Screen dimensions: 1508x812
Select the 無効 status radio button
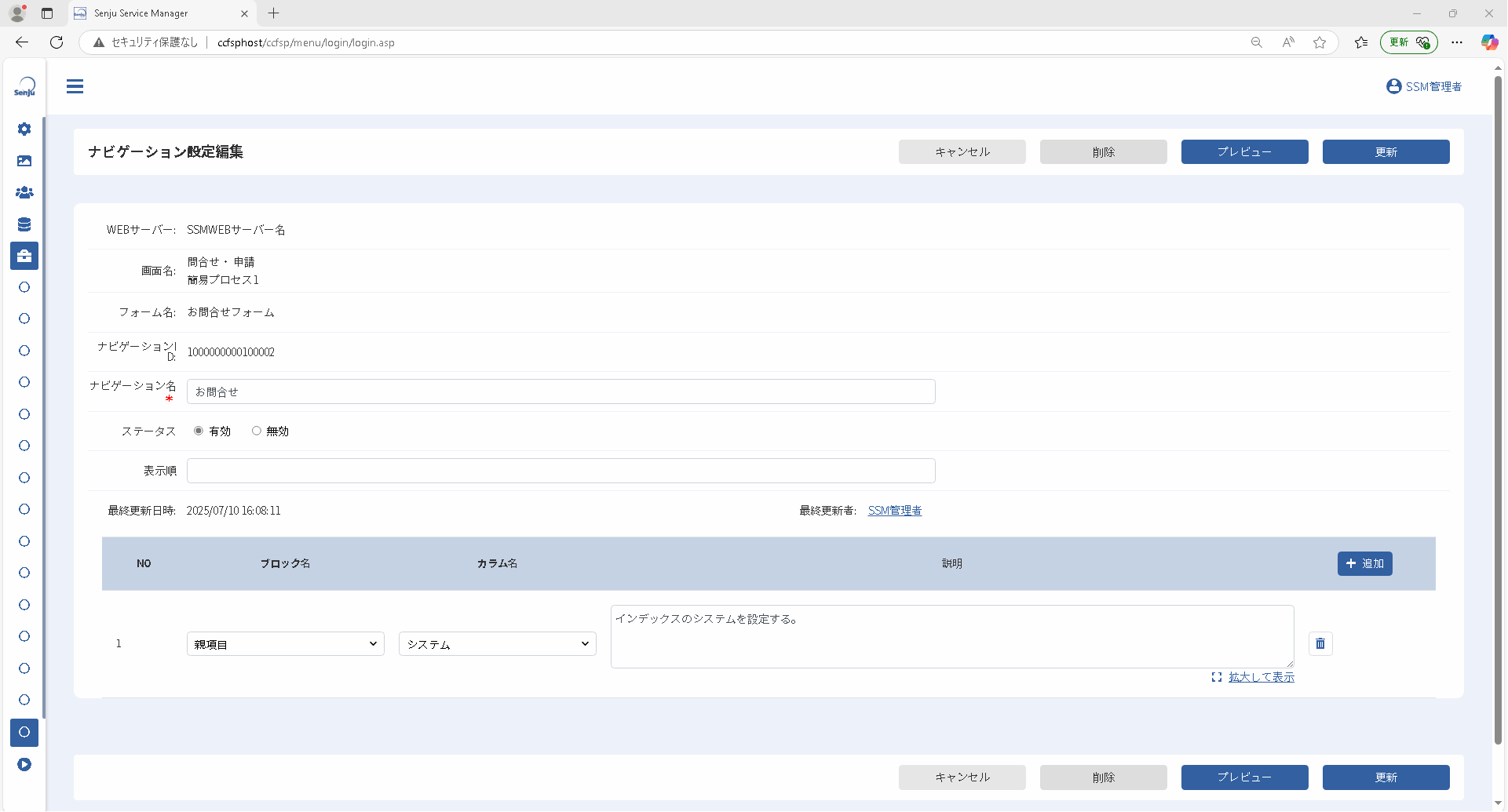point(256,431)
